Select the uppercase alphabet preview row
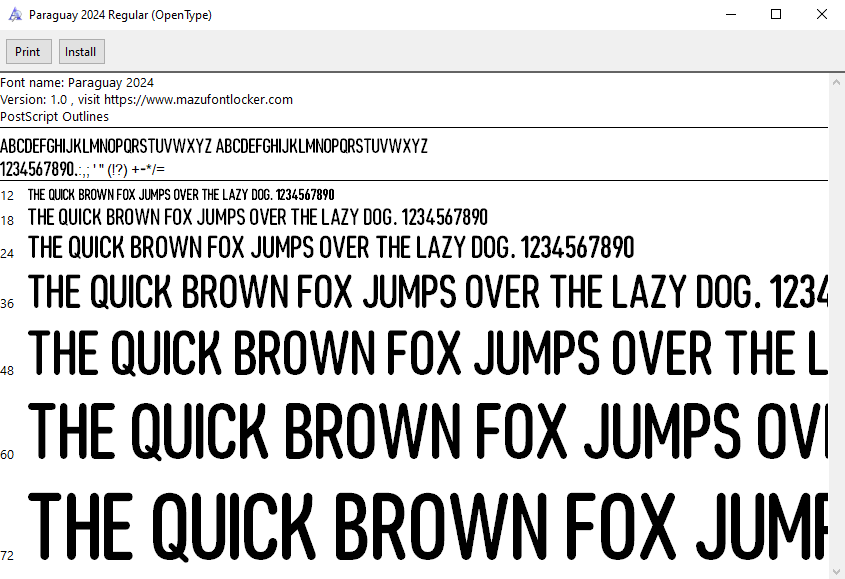 [214, 145]
